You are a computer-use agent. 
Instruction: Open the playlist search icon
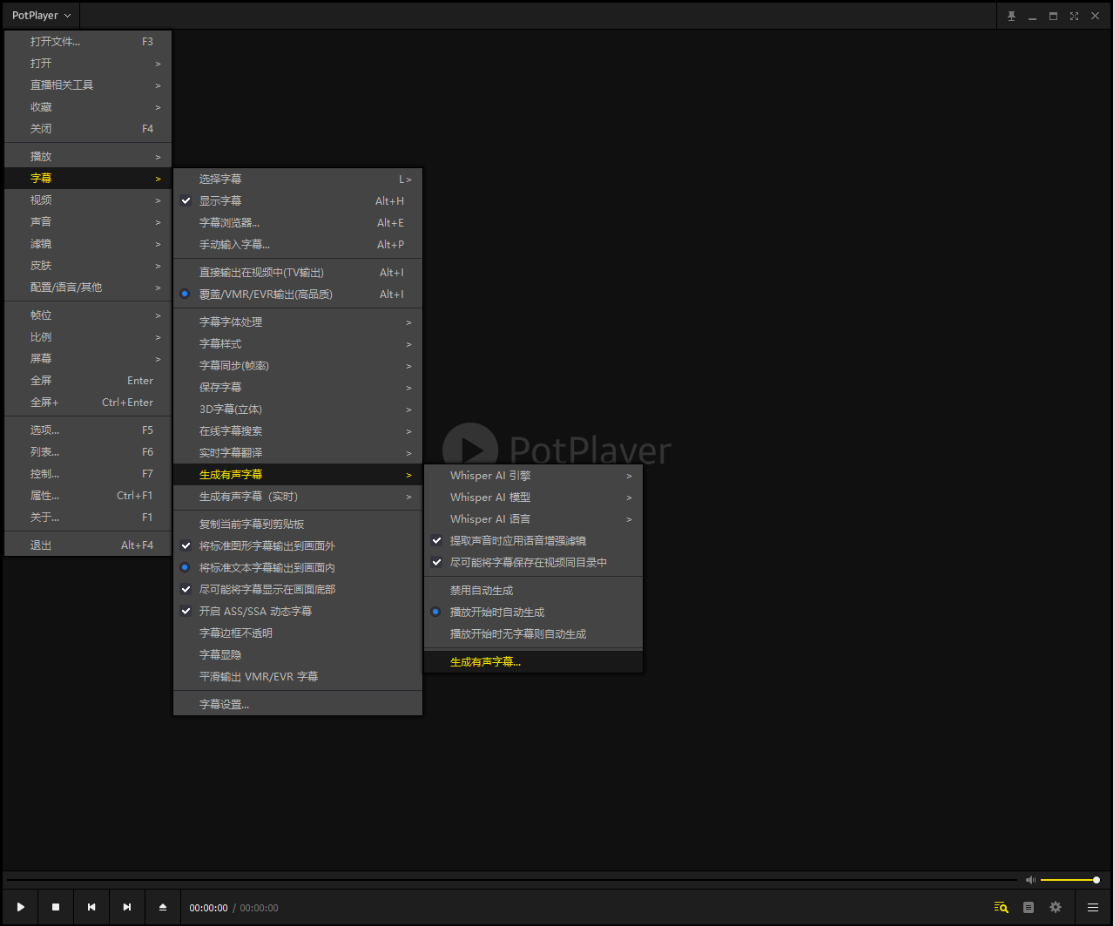(1001, 907)
